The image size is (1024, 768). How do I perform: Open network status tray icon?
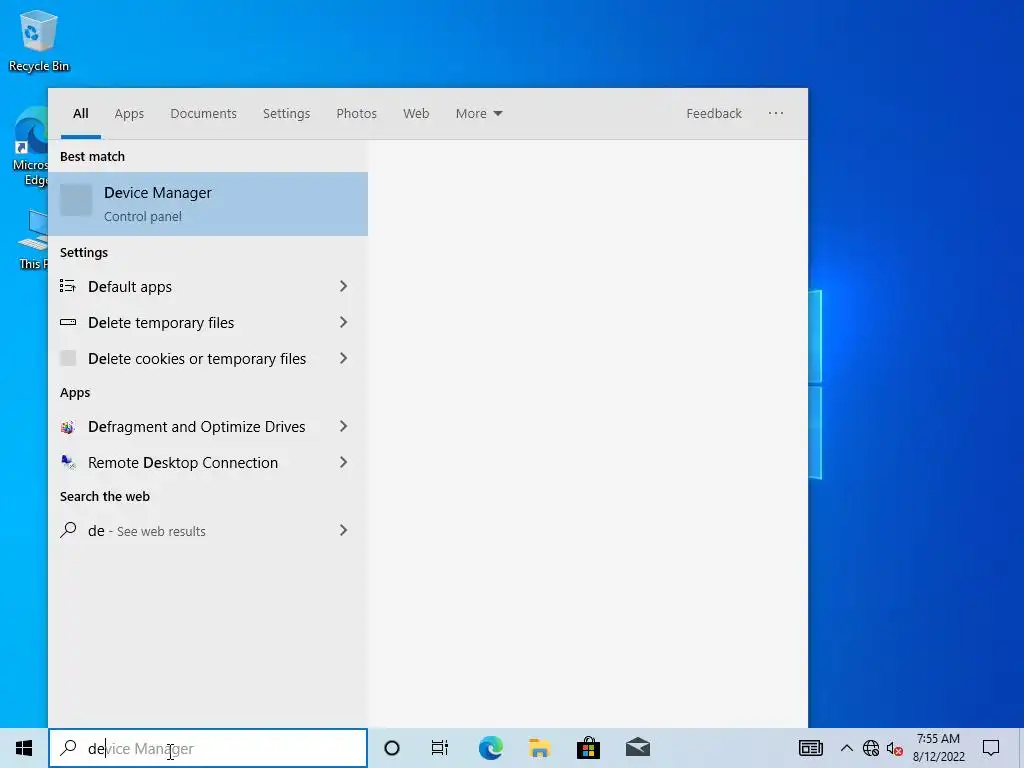click(871, 748)
